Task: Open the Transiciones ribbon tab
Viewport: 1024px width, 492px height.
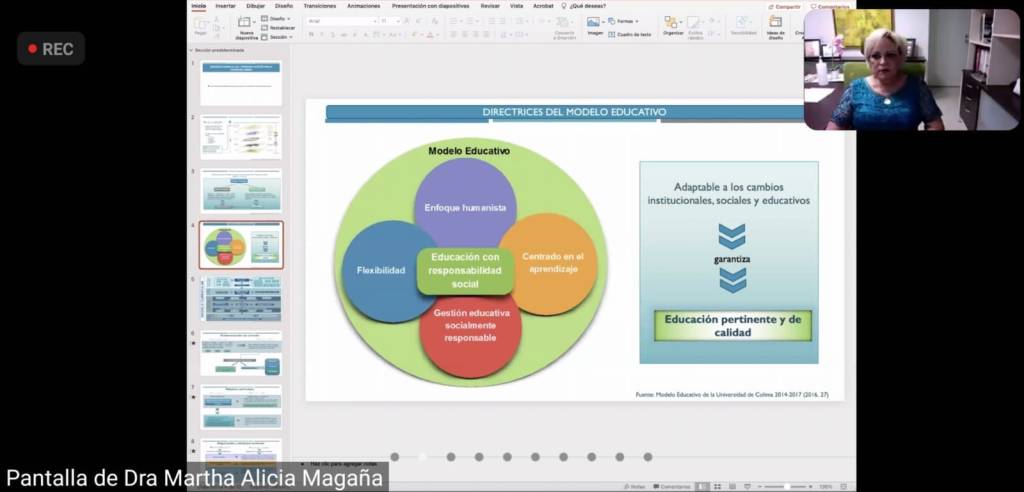Action: [319, 6]
